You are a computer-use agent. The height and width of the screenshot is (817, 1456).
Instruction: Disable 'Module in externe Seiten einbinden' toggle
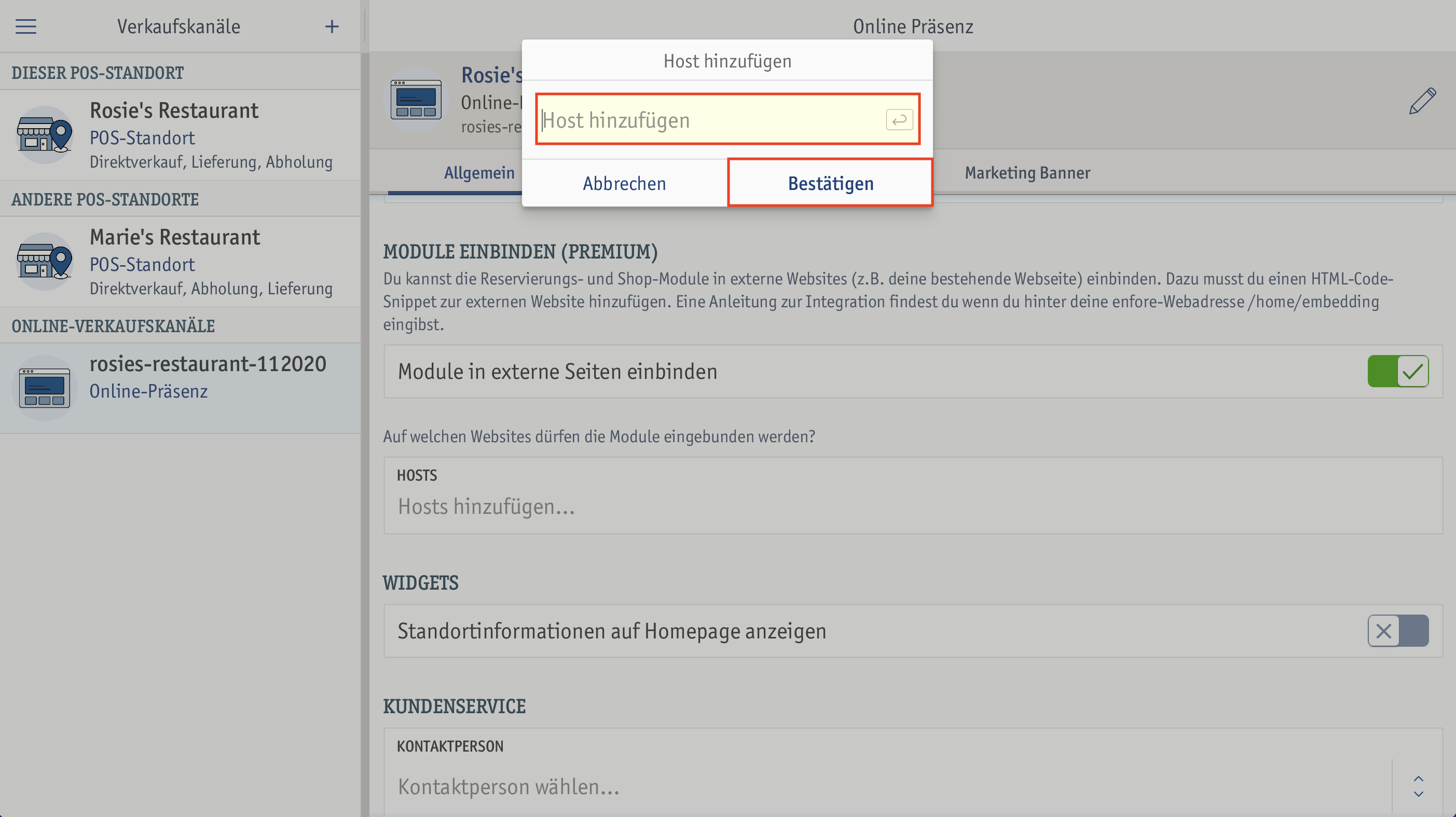(x=1398, y=372)
